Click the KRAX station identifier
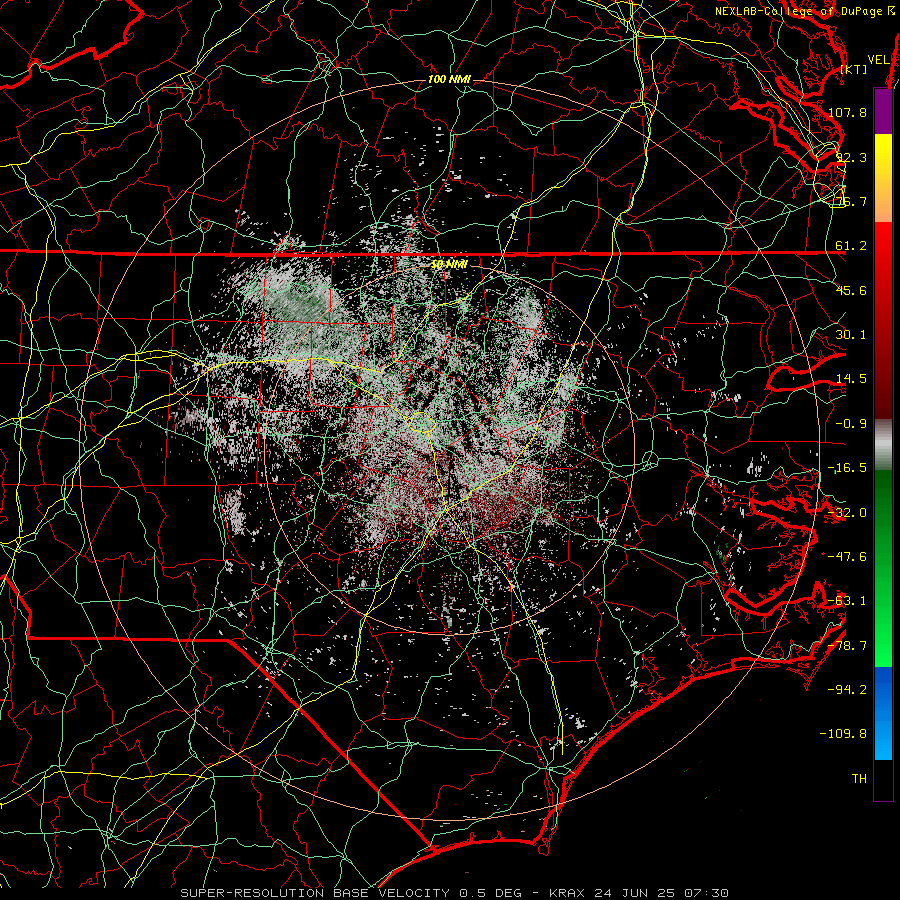900x900 pixels. [x=567, y=893]
